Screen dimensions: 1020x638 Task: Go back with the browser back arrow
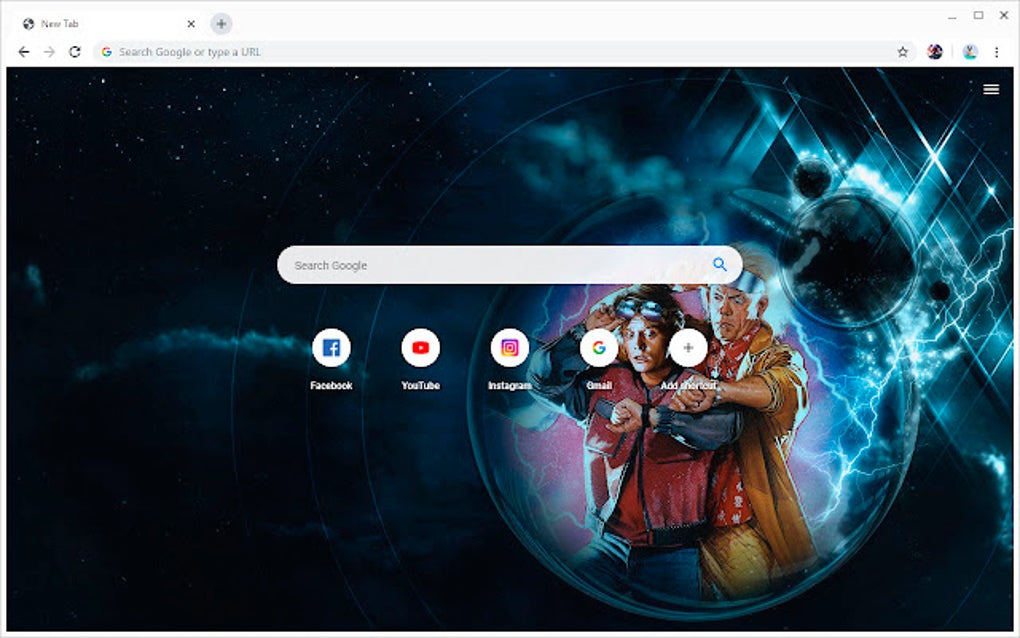coord(23,52)
